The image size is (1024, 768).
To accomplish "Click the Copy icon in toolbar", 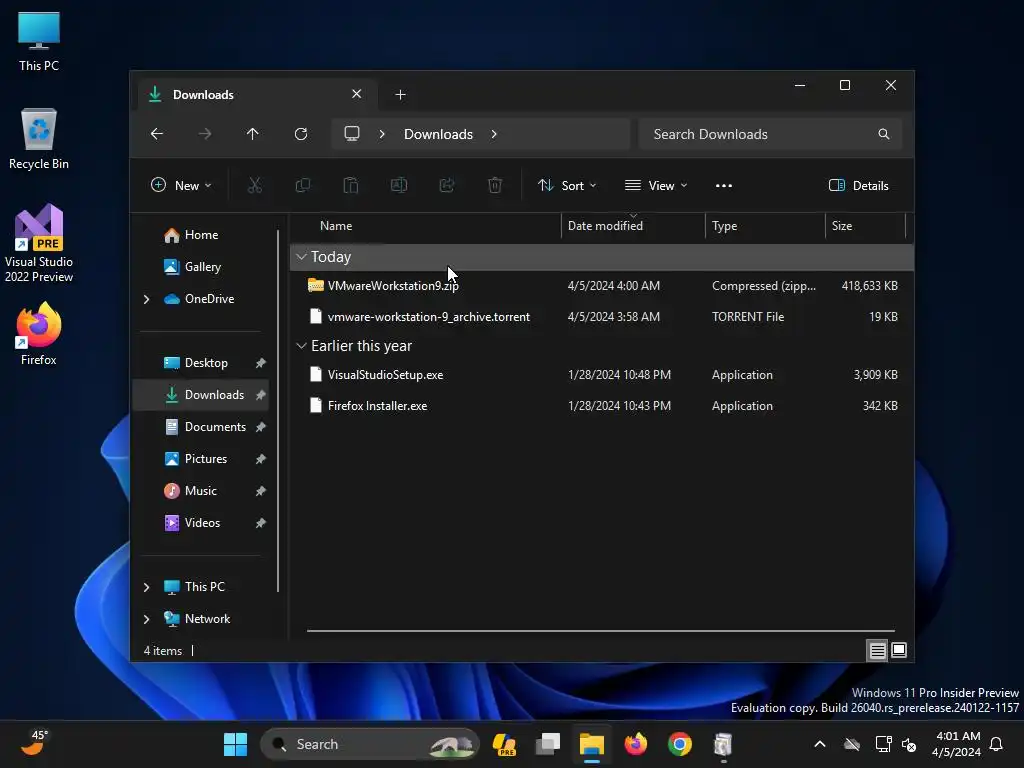I will (302, 185).
